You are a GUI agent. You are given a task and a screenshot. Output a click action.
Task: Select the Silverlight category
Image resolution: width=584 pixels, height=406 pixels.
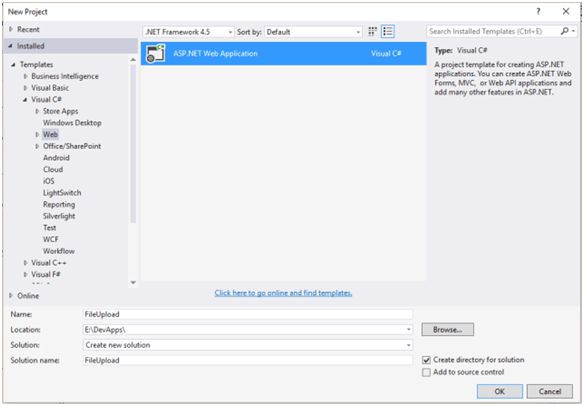click(59, 216)
